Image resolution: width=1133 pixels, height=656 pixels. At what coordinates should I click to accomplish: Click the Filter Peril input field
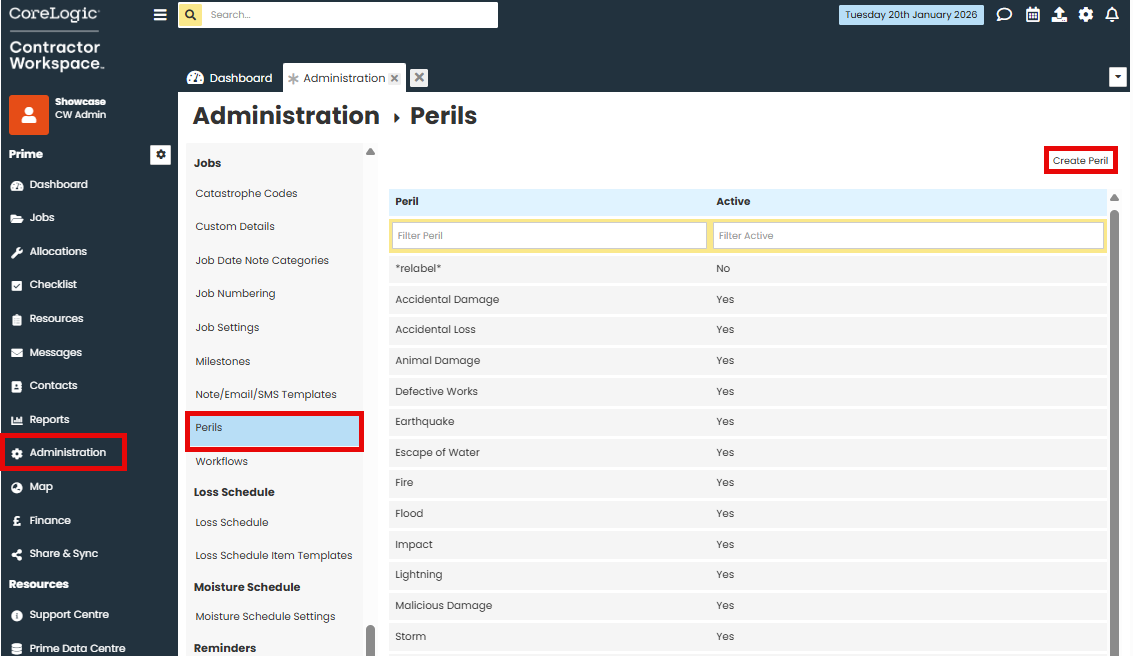coord(549,236)
